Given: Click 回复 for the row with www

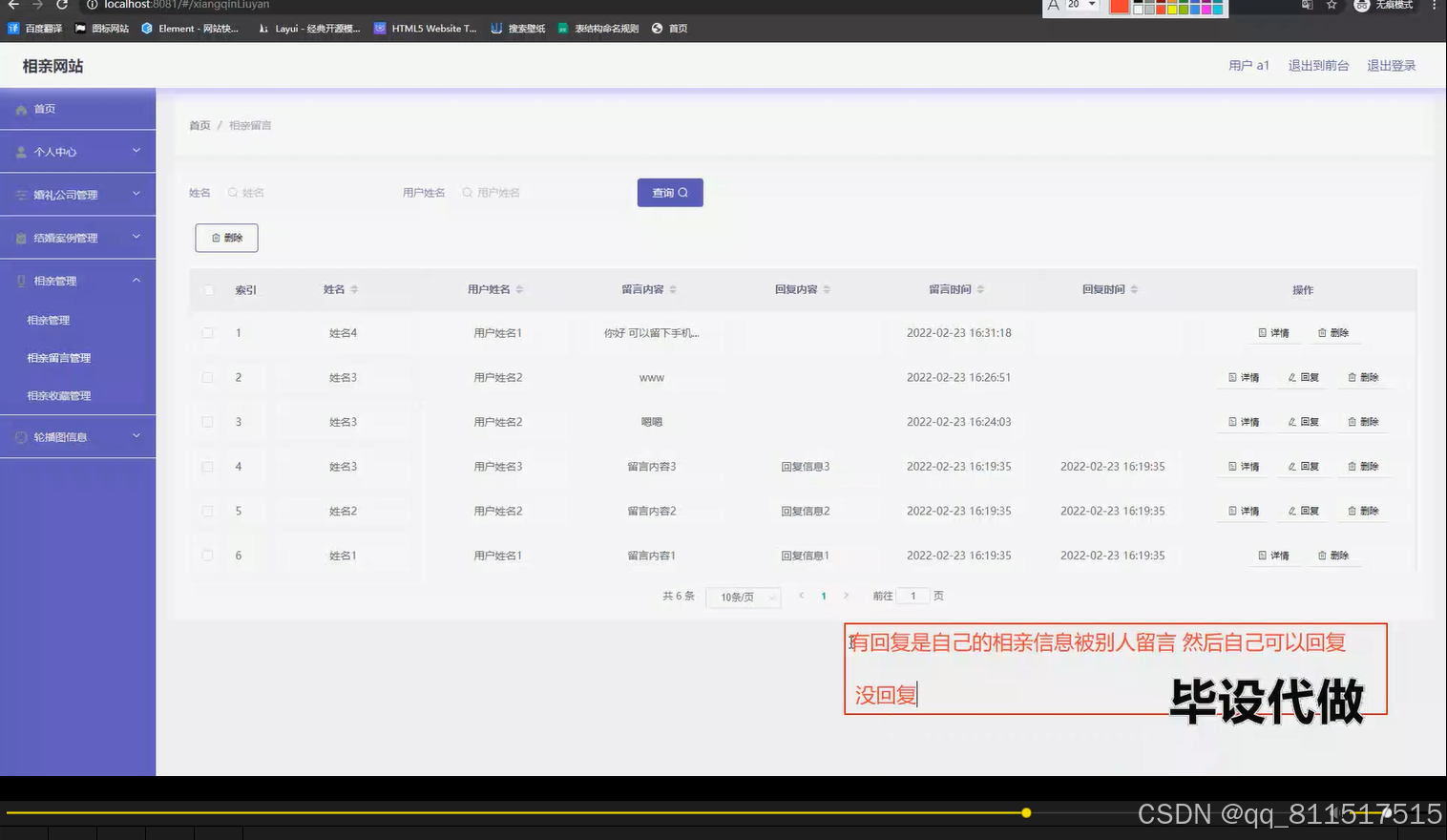Looking at the screenshot, I should coord(1303,377).
